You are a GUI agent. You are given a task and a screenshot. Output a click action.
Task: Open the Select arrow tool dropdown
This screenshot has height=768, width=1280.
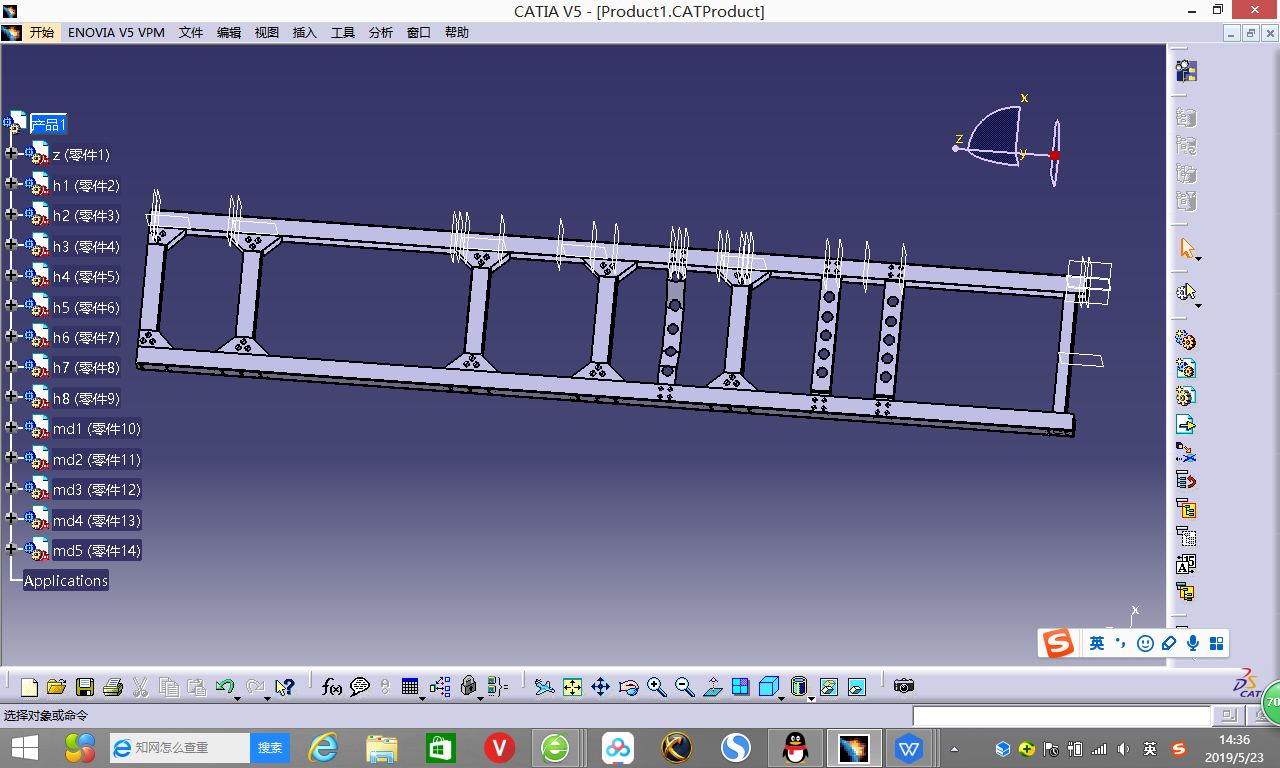1198,259
